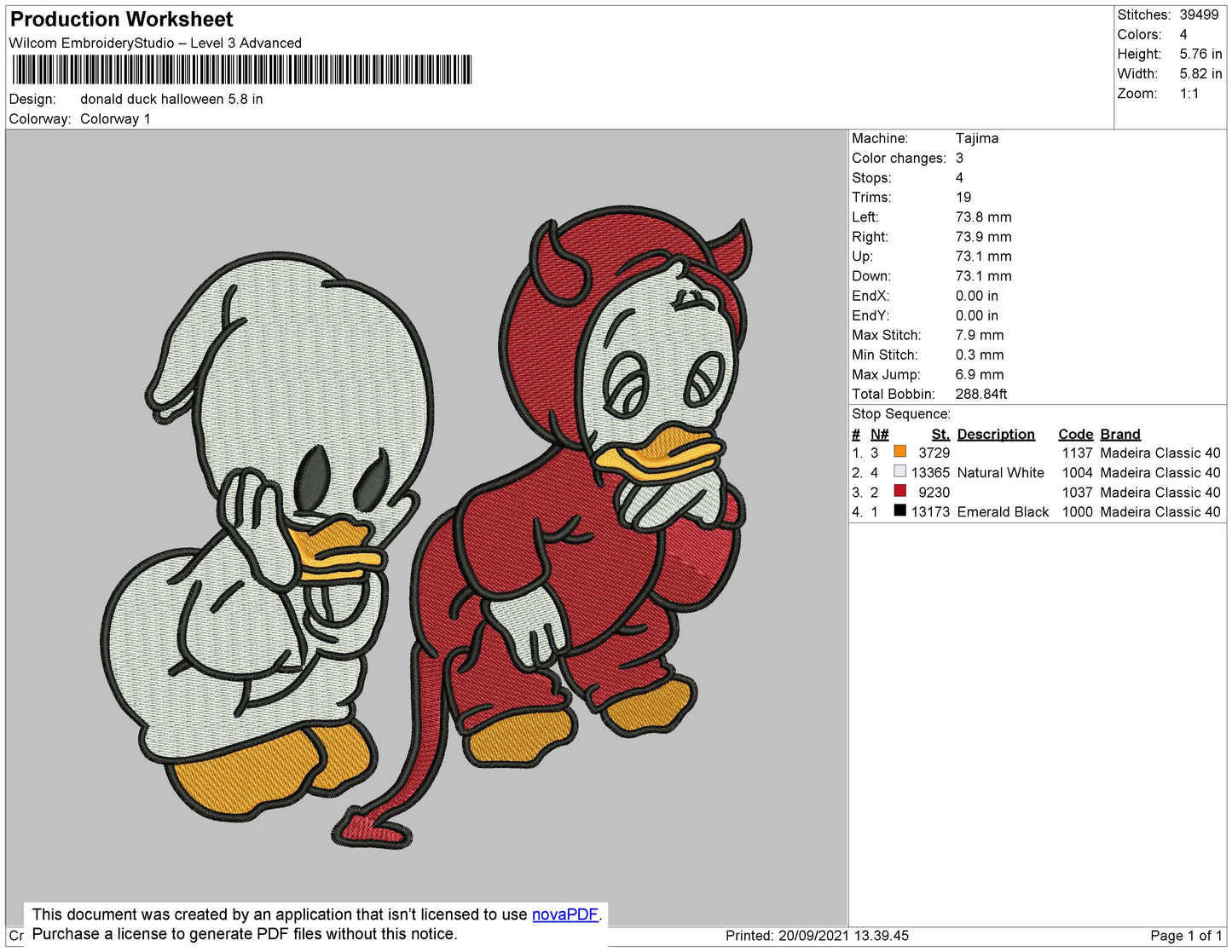
Task: Click the Color changes value 3
Action: (x=959, y=159)
